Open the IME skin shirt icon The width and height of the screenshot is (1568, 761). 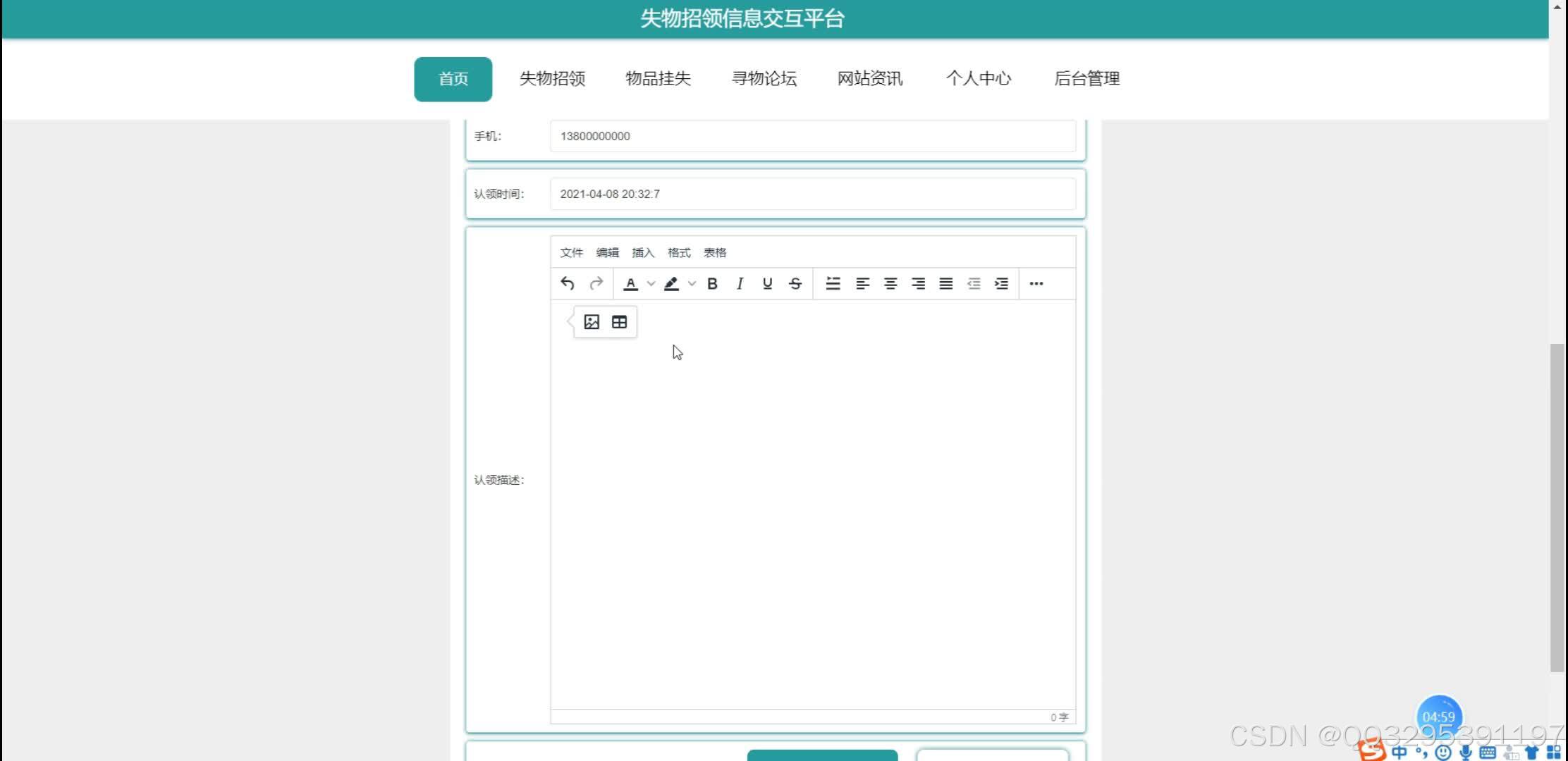(x=1531, y=753)
